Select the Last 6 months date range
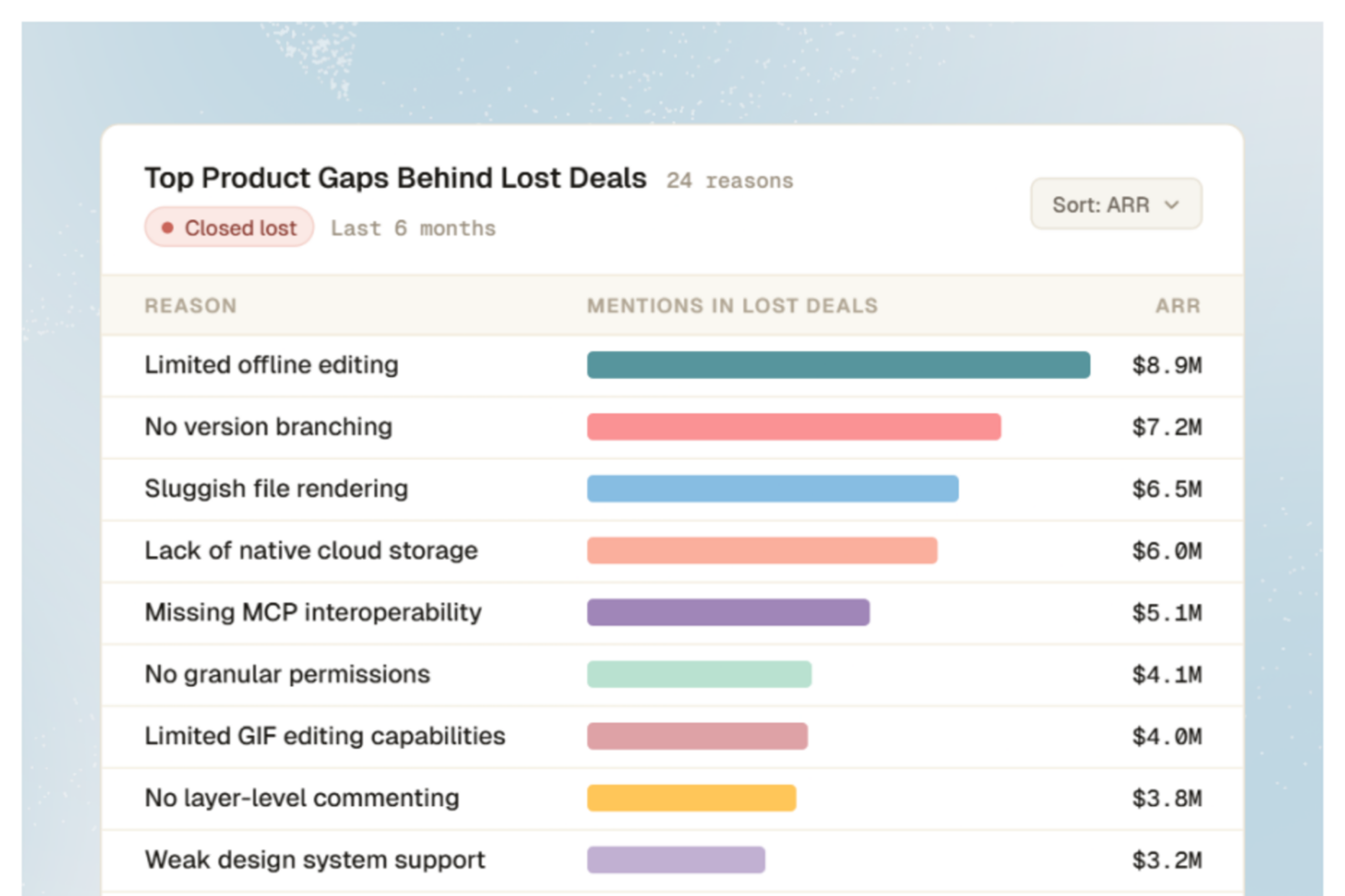Viewport: 1345px width, 896px height. pyautogui.click(x=413, y=228)
